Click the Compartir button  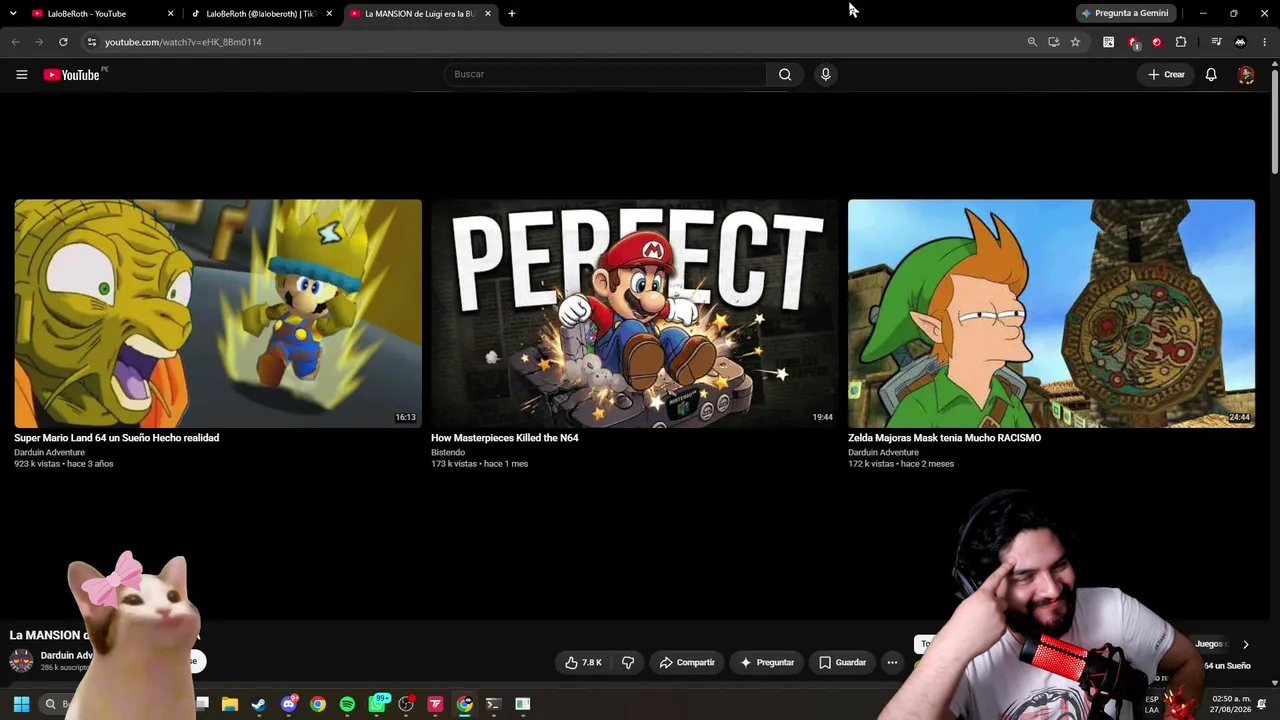(687, 662)
